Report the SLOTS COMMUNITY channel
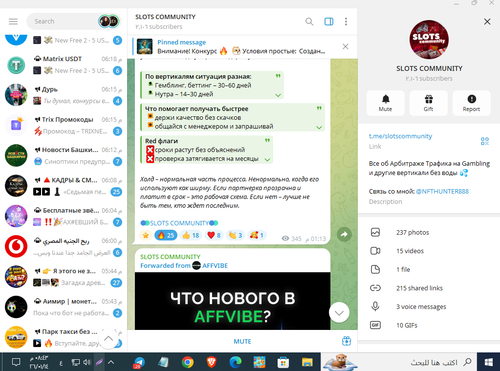 [471, 103]
